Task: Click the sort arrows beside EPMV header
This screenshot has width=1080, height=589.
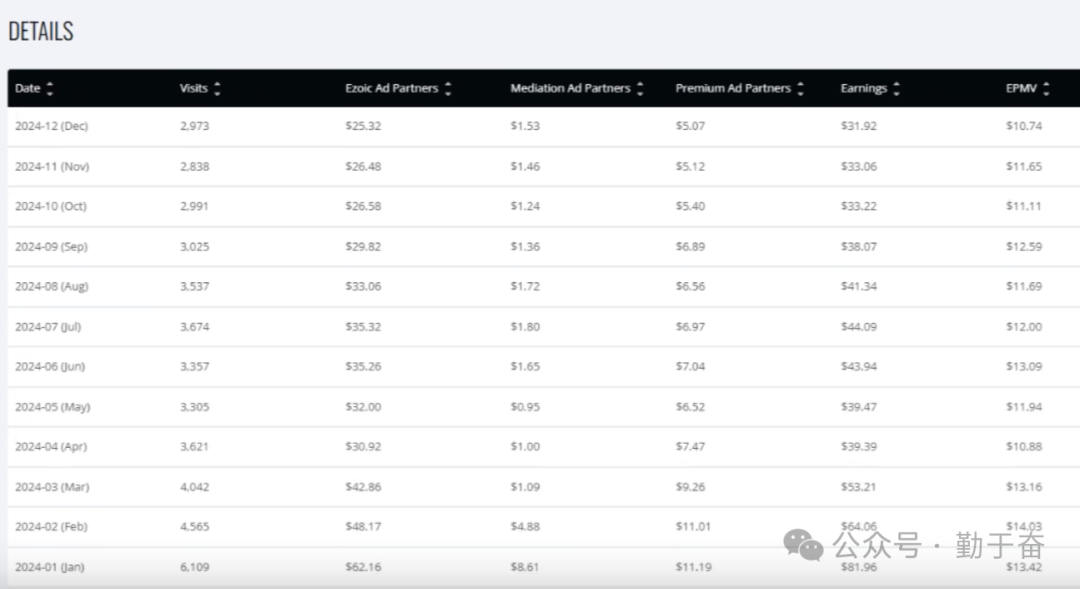Action: coord(1046,89)
